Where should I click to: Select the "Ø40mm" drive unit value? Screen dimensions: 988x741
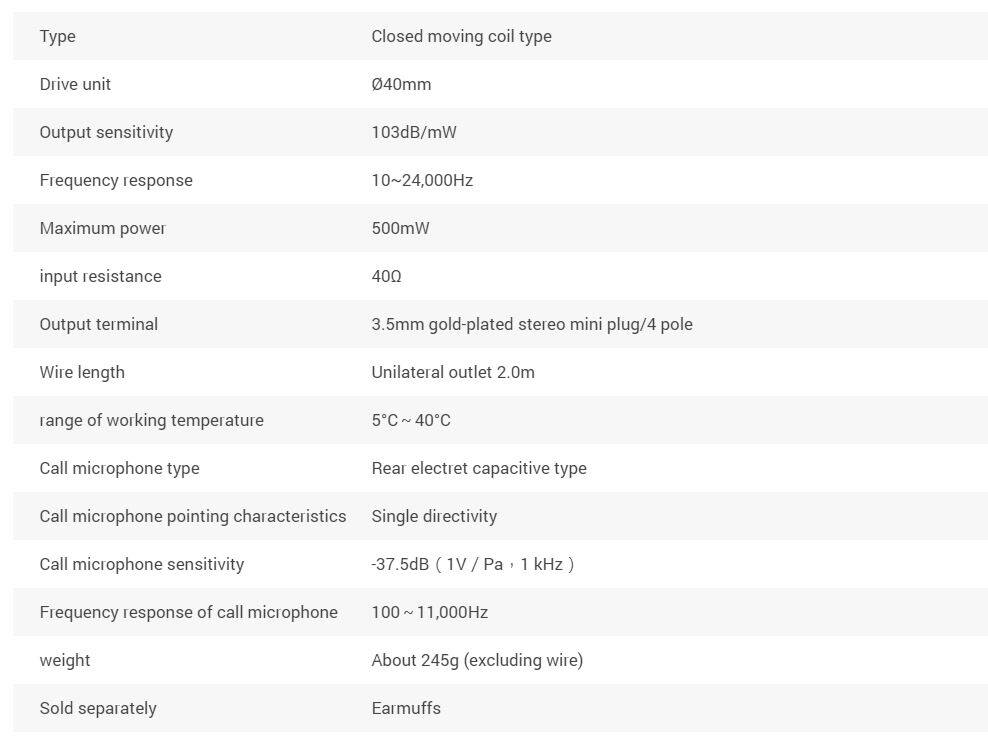pyautogui.click(x=401, y=84)
